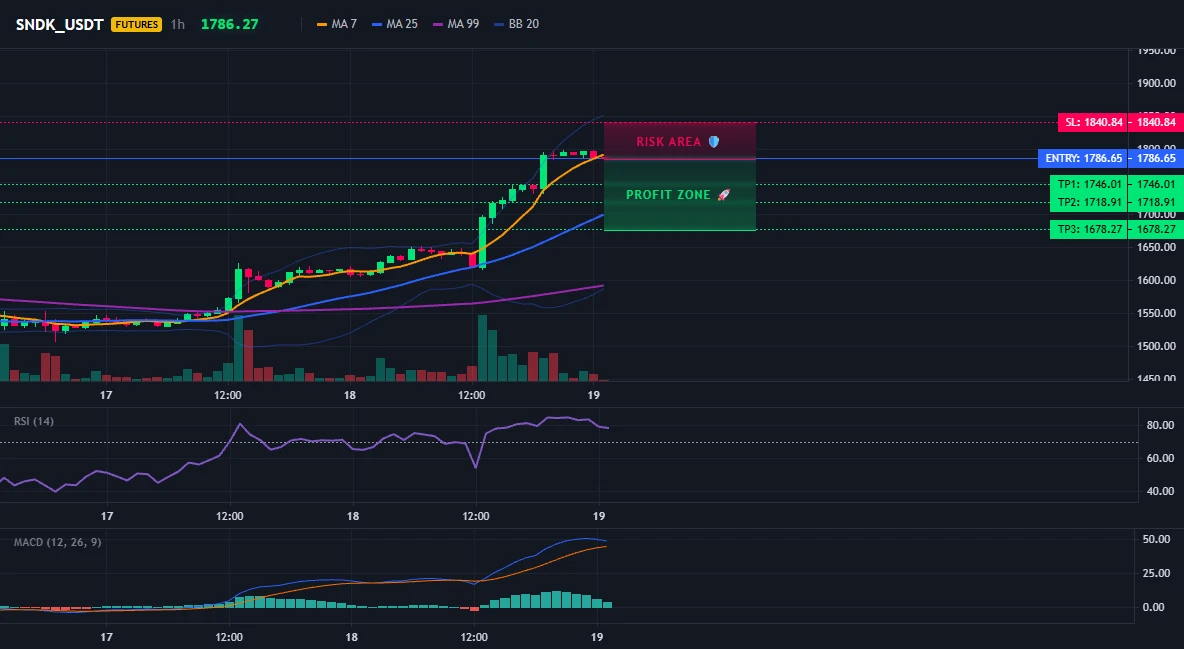Toggle the MA 99 legend item
The image size is (1184, 649).
pyautogui.click(x=456, y=24)
